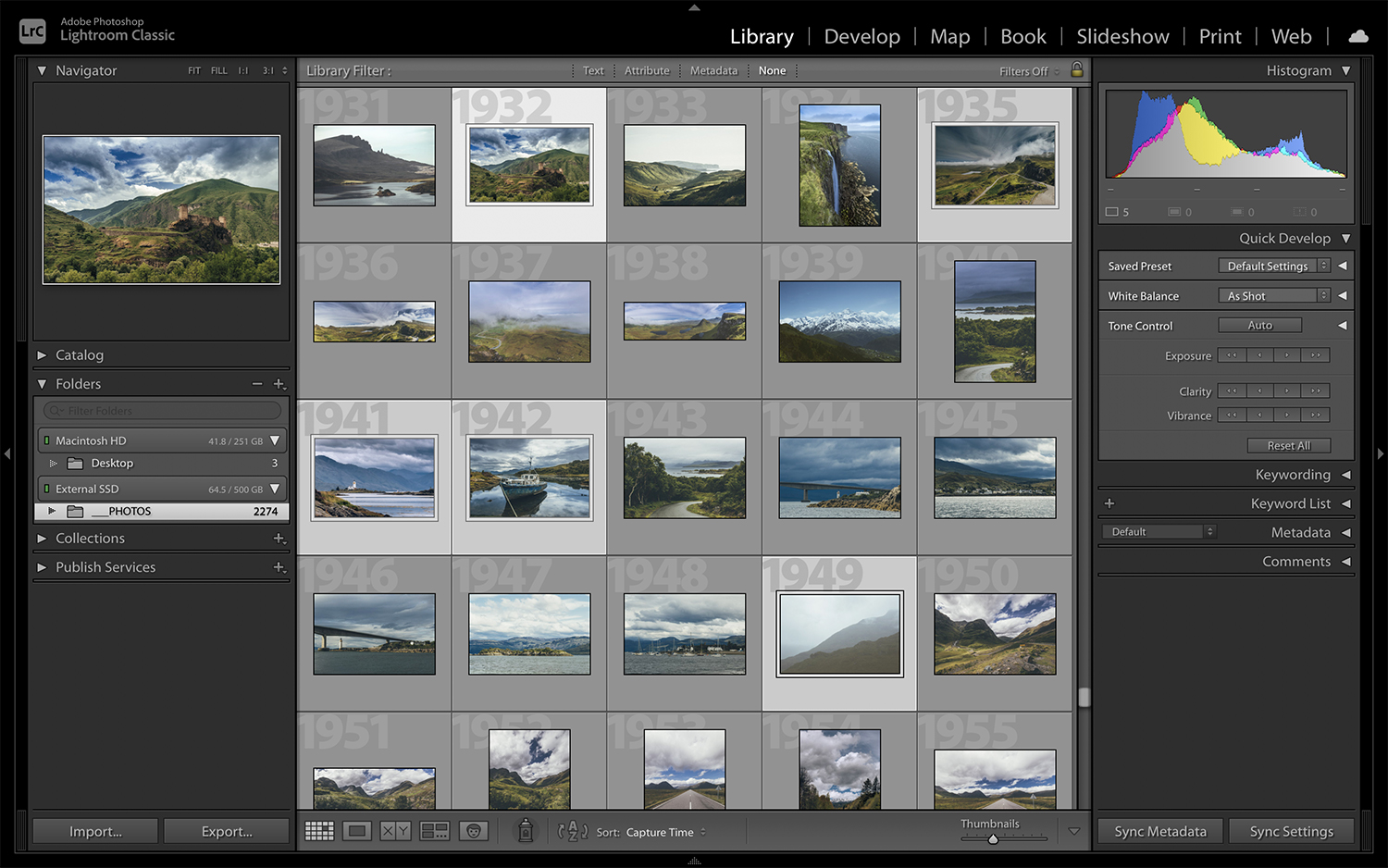Click the Sync Settings button

pos(1292,831)
